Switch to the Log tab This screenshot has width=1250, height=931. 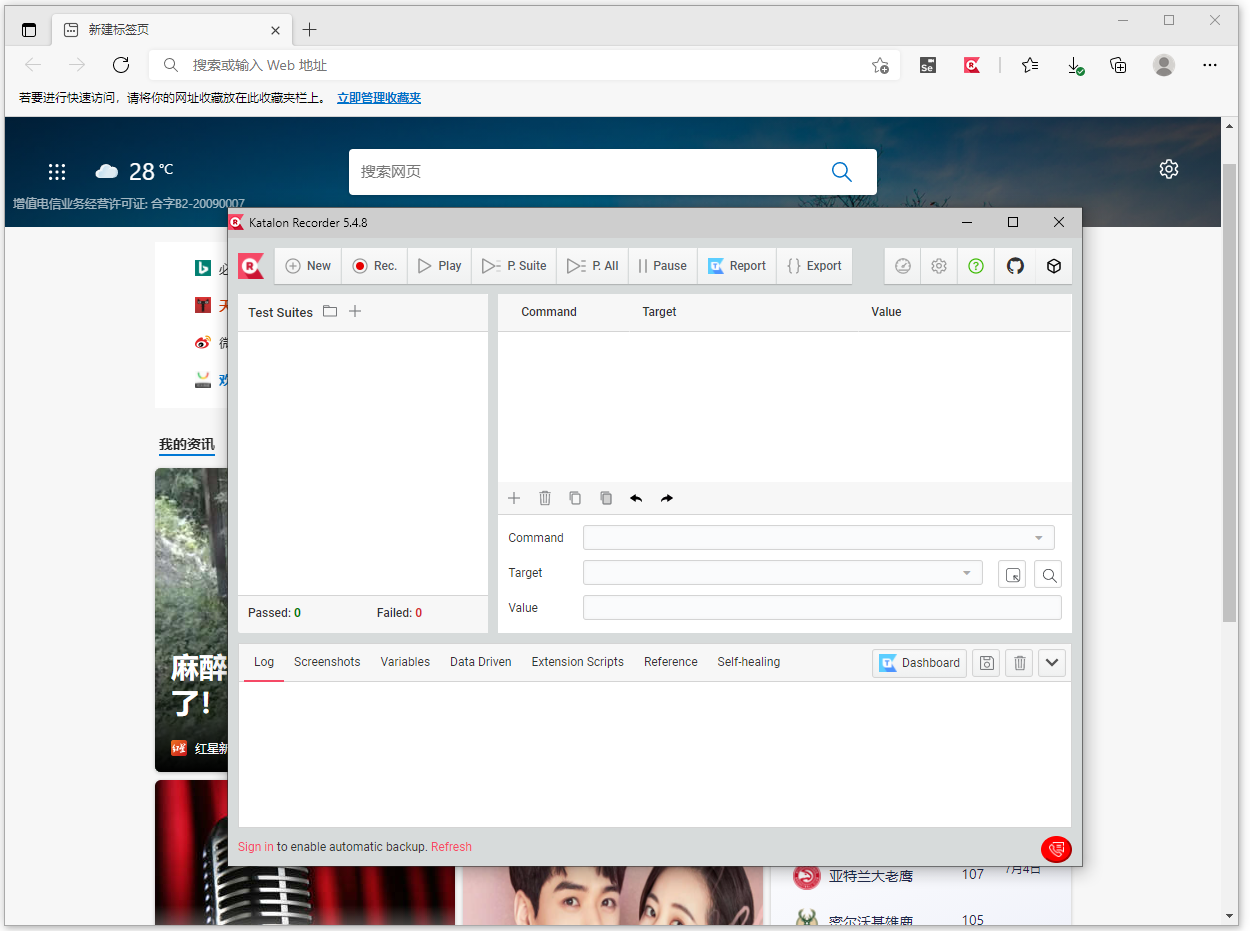pos(264,662)
